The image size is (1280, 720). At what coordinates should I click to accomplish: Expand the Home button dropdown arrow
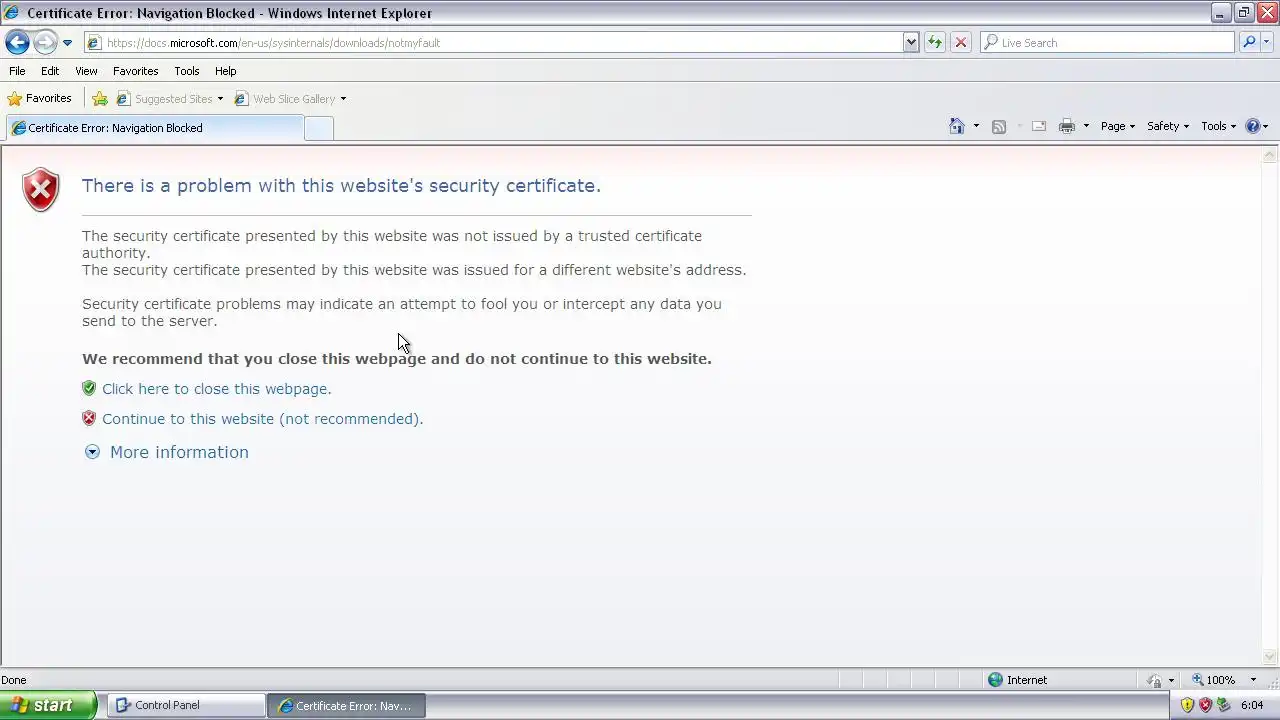point(976,126)
